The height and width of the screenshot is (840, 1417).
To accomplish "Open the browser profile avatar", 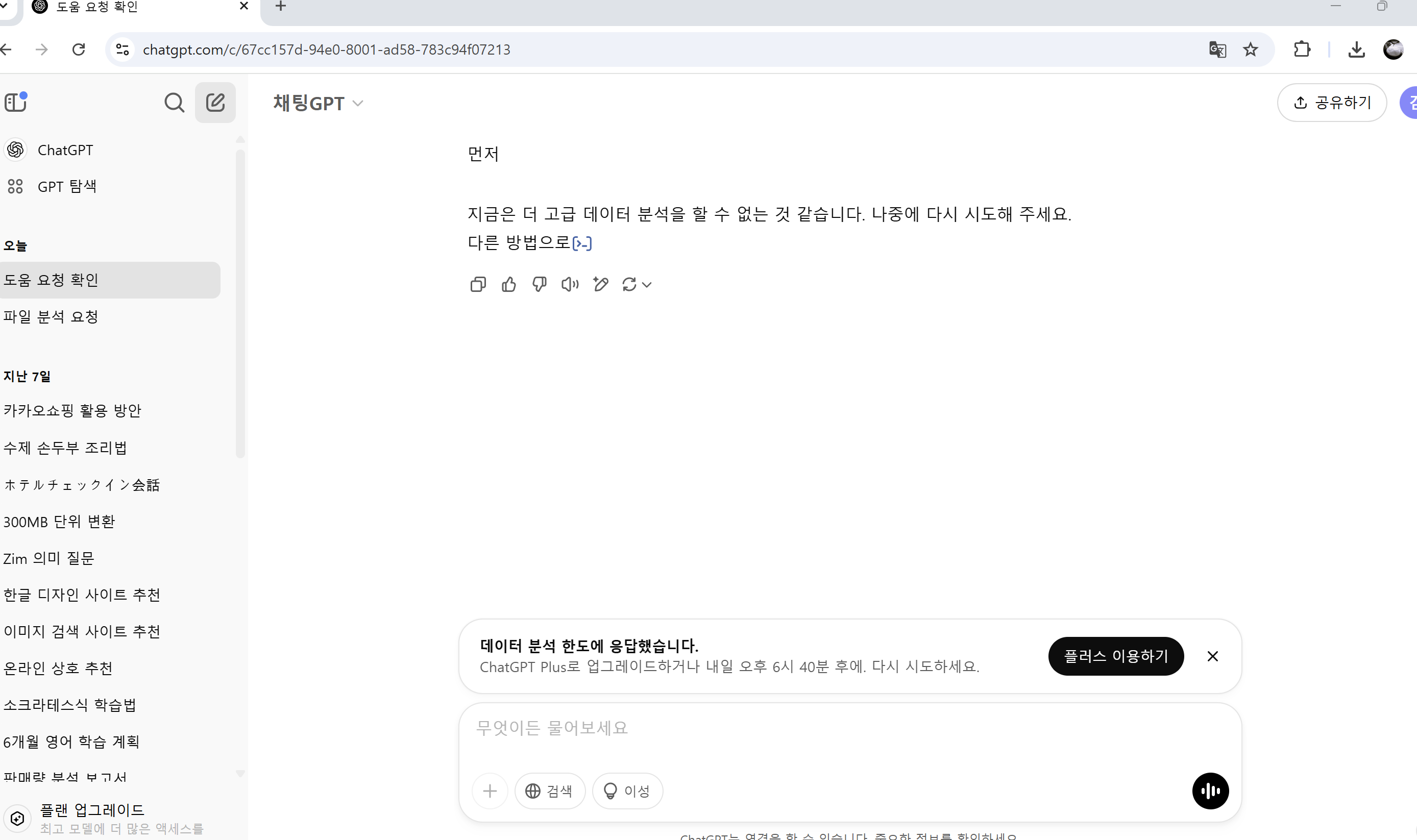I will (1392, 50).
